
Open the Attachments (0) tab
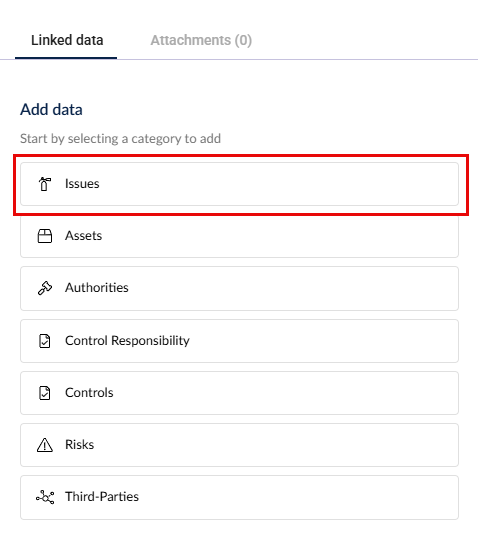(x=201, y=40)
